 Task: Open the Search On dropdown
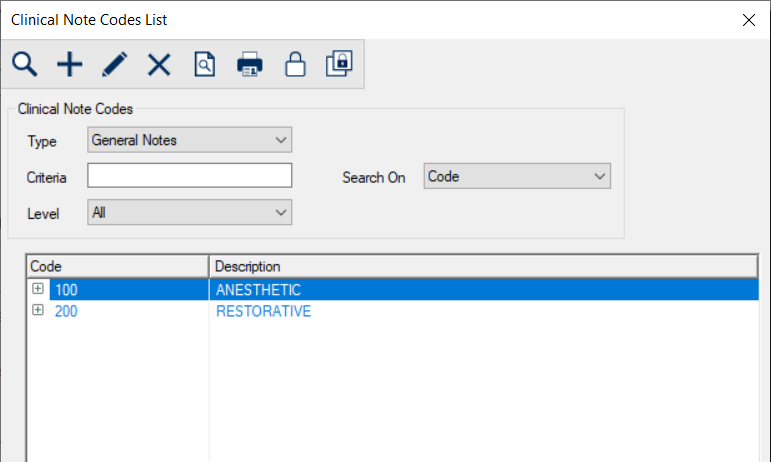point(516,177)
